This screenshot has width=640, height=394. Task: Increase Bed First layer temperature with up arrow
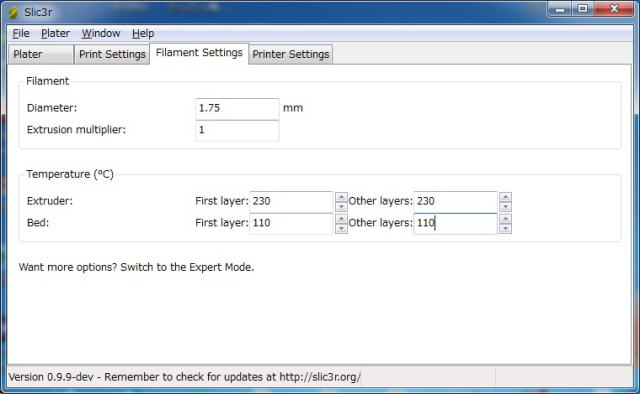341,219
